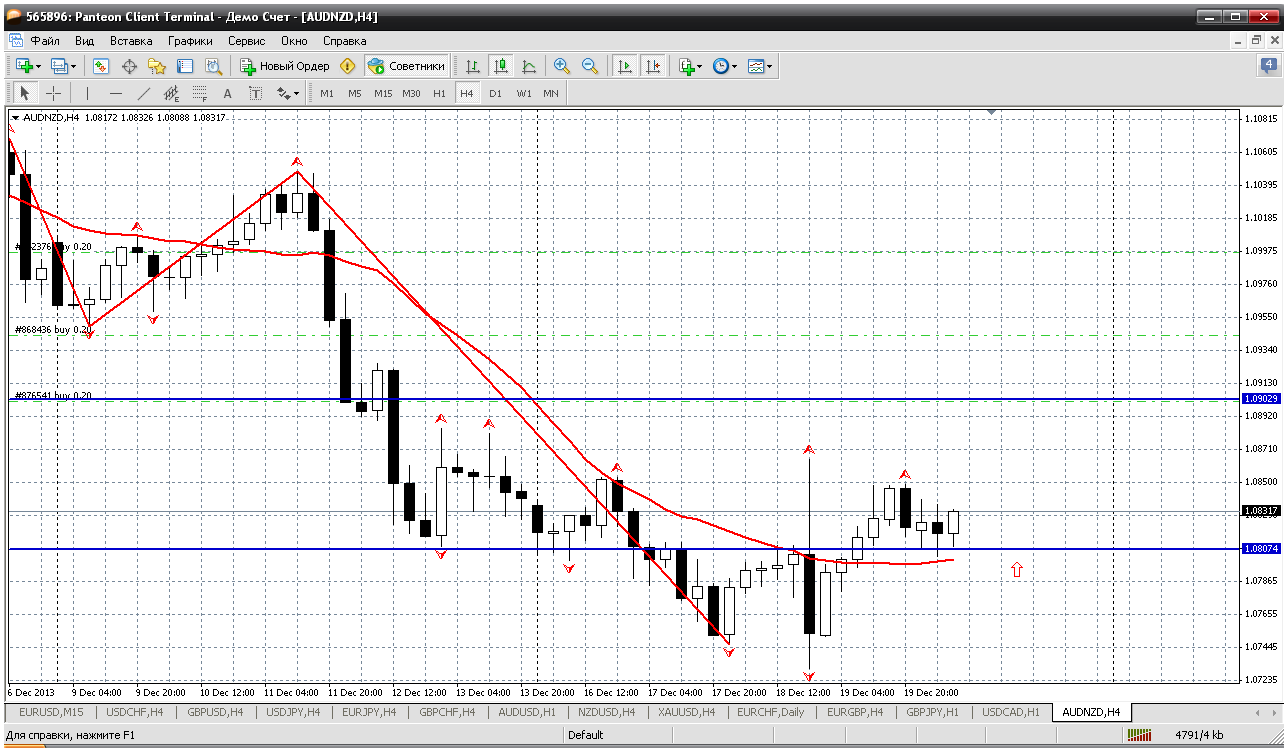Image resolution: width=1288 pixels, height=748 pixels.
Task: Open the Файл menu
Action: [x=45, y=41]
